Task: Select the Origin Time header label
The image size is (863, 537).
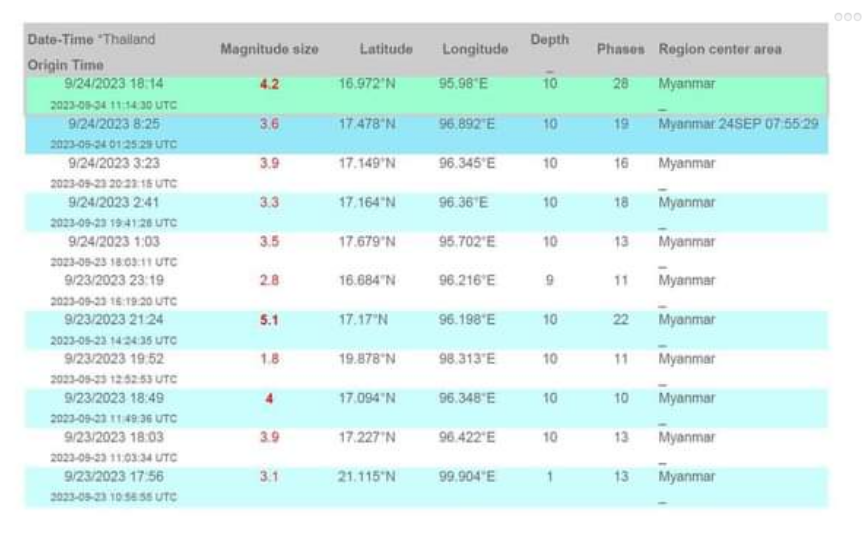Action: tap(65, 65)
